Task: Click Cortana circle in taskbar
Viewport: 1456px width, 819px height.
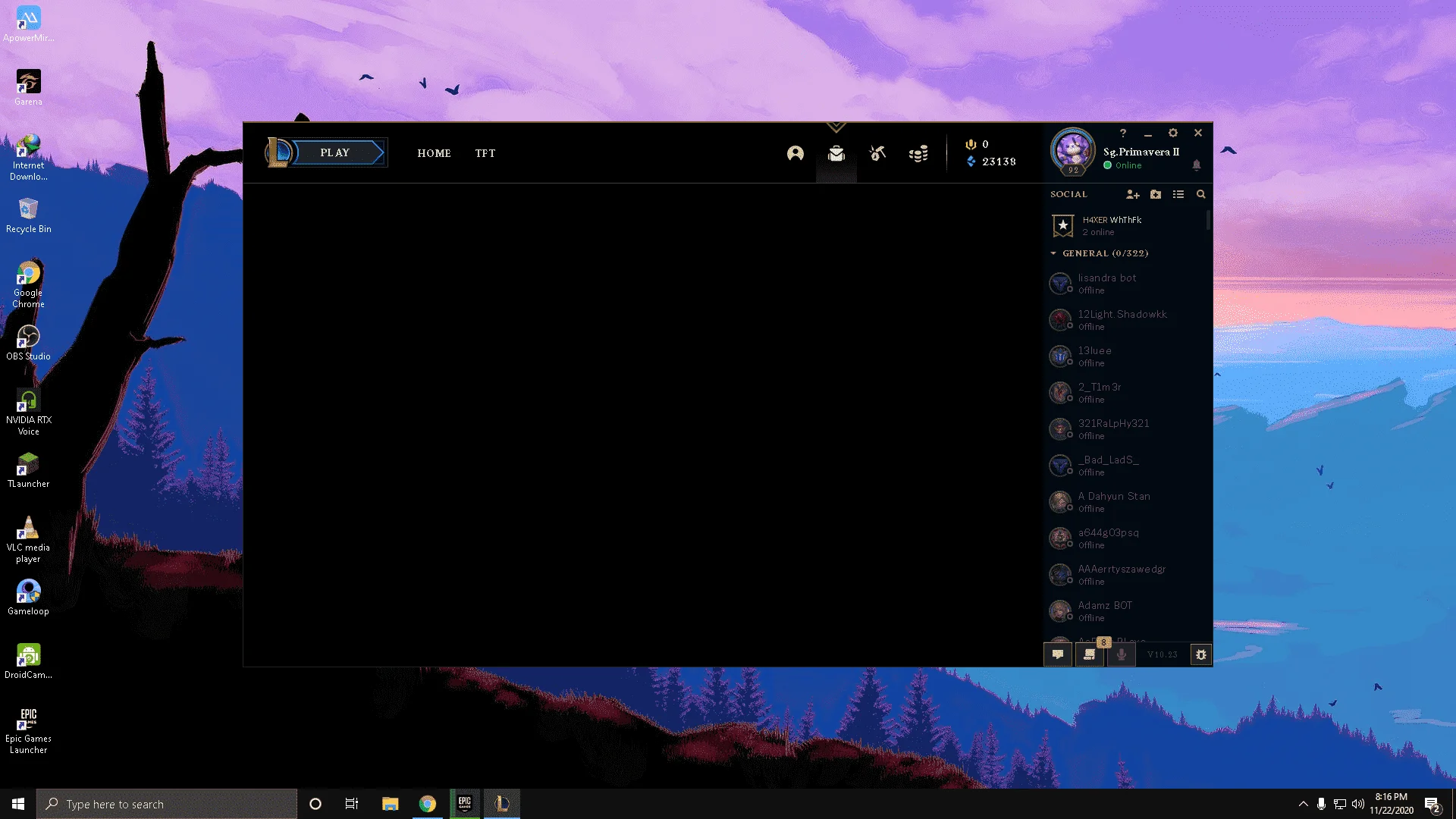Action: click(x=315, y=804)
